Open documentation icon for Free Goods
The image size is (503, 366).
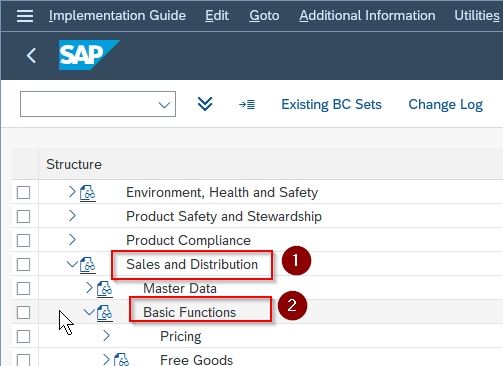pyautogui.click(x=121, y=360)
